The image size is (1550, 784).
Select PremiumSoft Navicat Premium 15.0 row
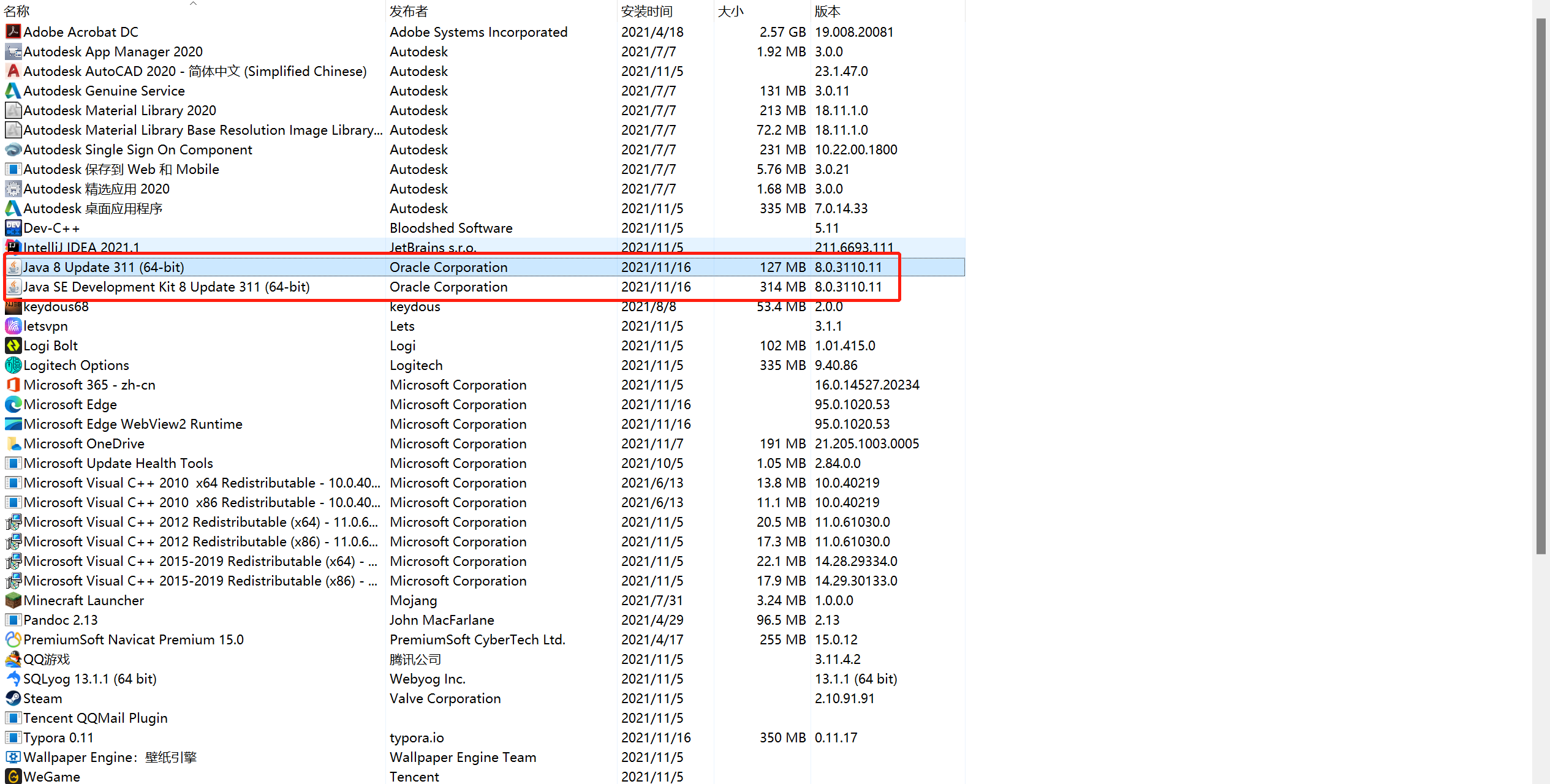pos(134,639)
